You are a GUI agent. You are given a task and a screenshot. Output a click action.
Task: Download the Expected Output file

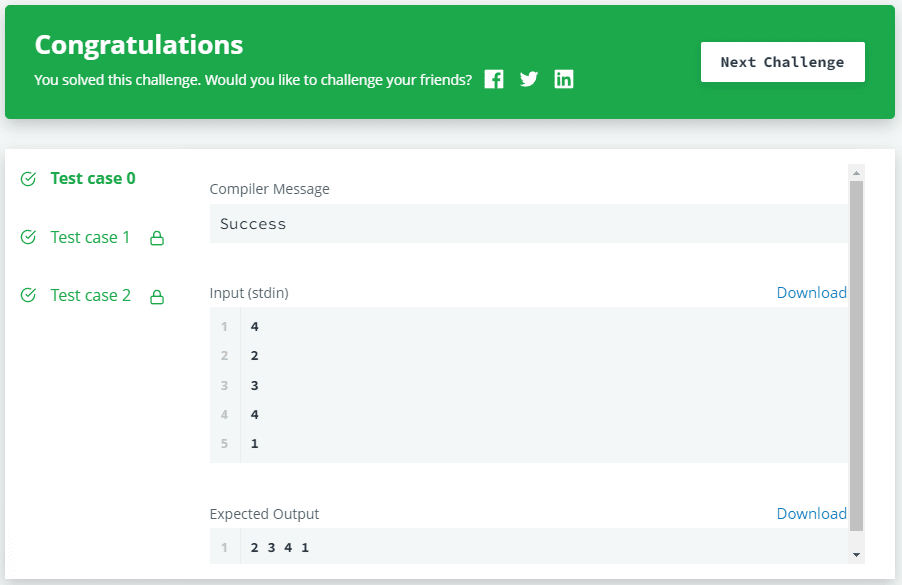(811, 514)
